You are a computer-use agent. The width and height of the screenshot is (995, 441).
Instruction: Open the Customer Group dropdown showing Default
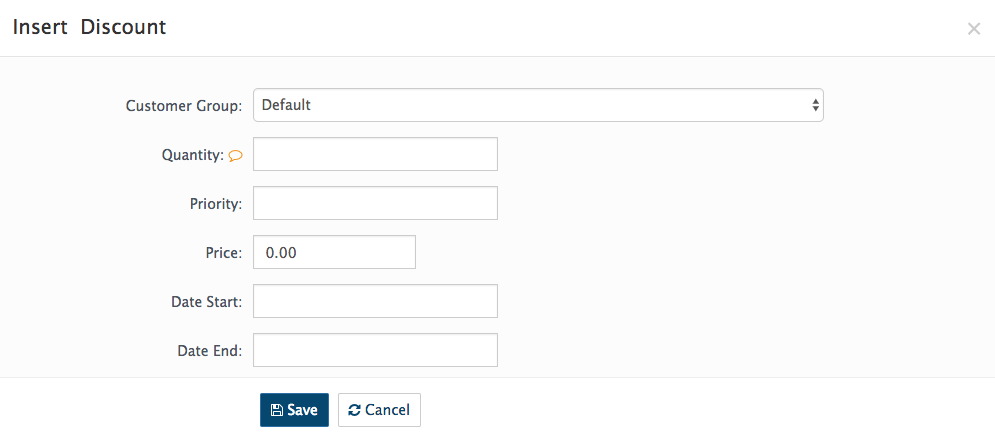pos(538,105)
